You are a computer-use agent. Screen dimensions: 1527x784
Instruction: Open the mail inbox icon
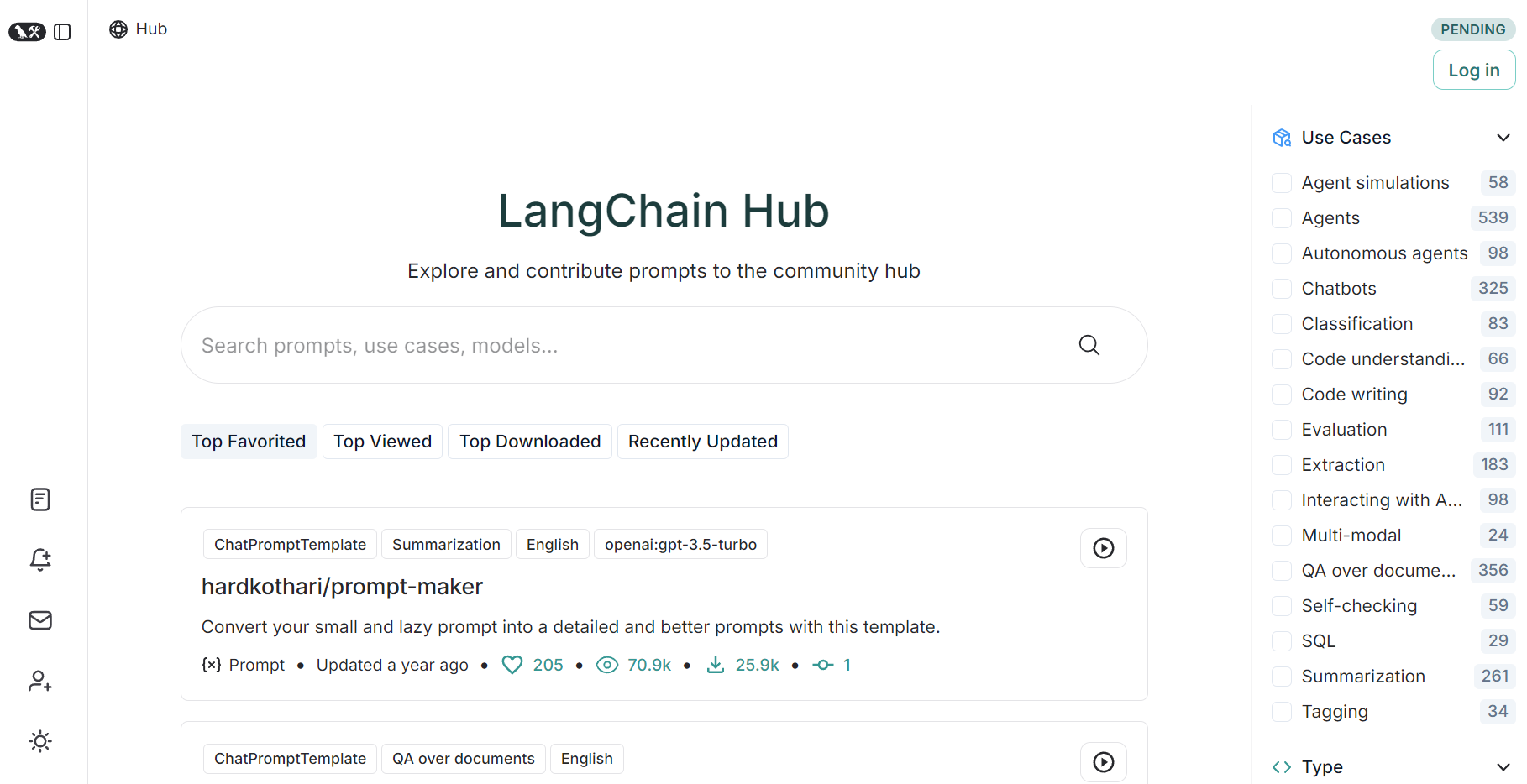point(39,620)
